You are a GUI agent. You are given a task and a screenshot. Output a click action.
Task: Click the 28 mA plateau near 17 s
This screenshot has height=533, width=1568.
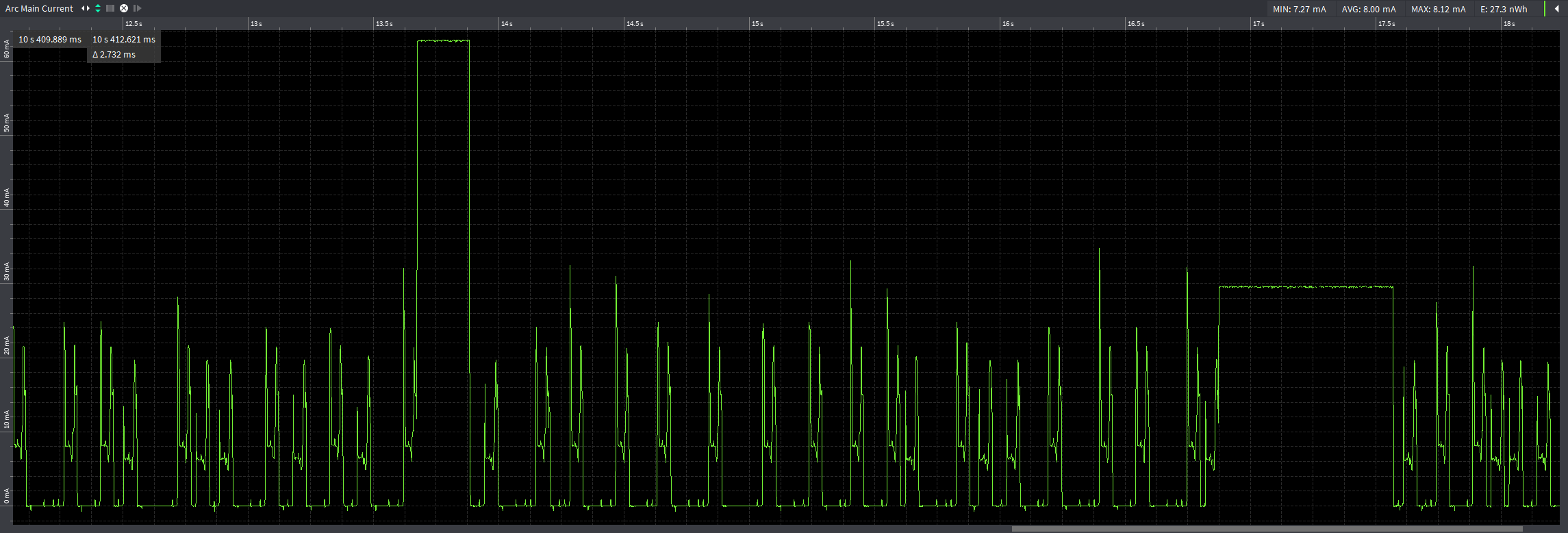(1306, 287)
